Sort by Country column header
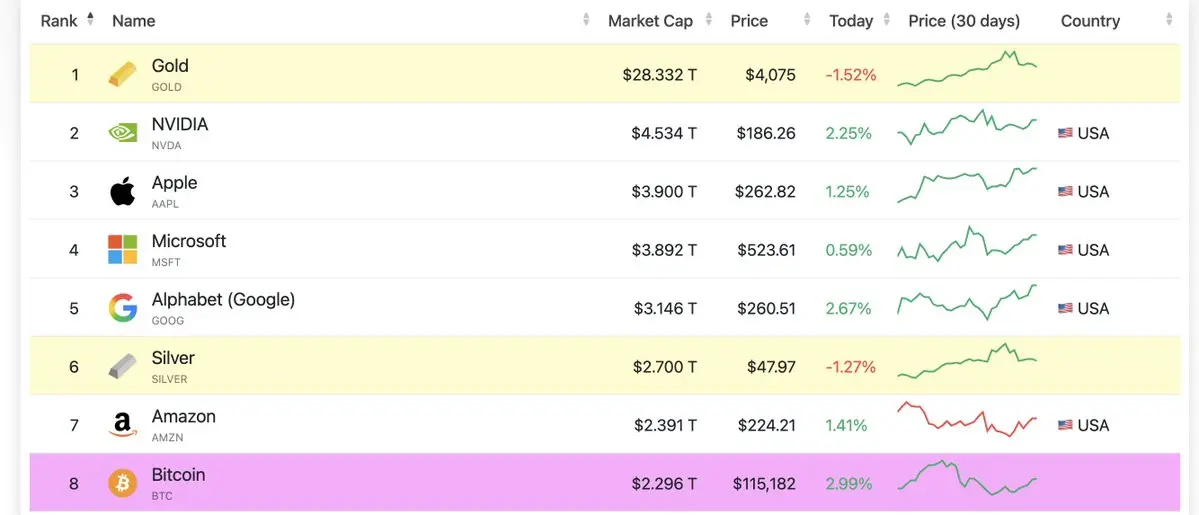This screenshot has height=515, width=1199. pos(1090,20)
